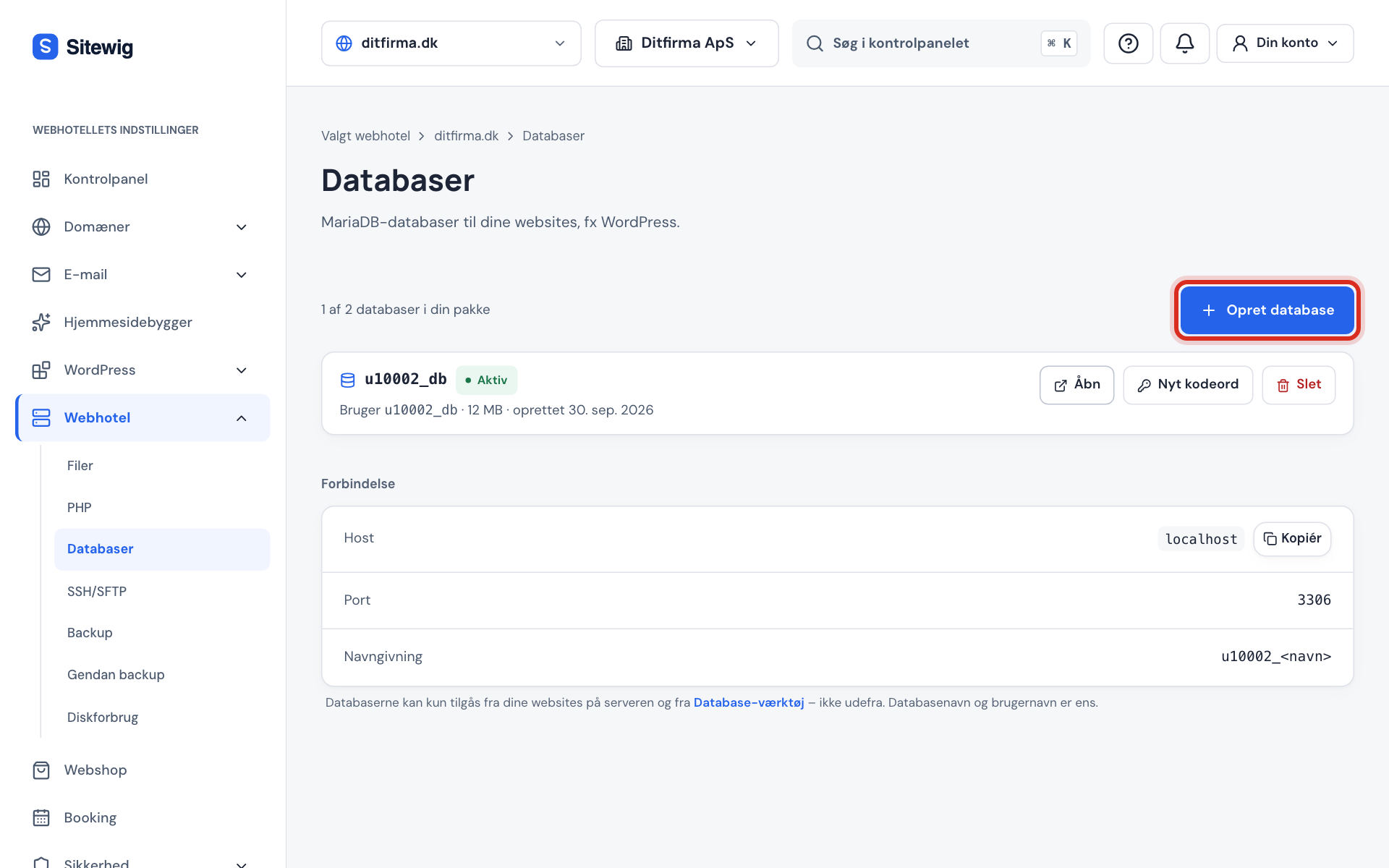Click the building icon beside Ditfirma ApS
The height and width of the screenshot is (868, 1389).
[x=624, y=43]
